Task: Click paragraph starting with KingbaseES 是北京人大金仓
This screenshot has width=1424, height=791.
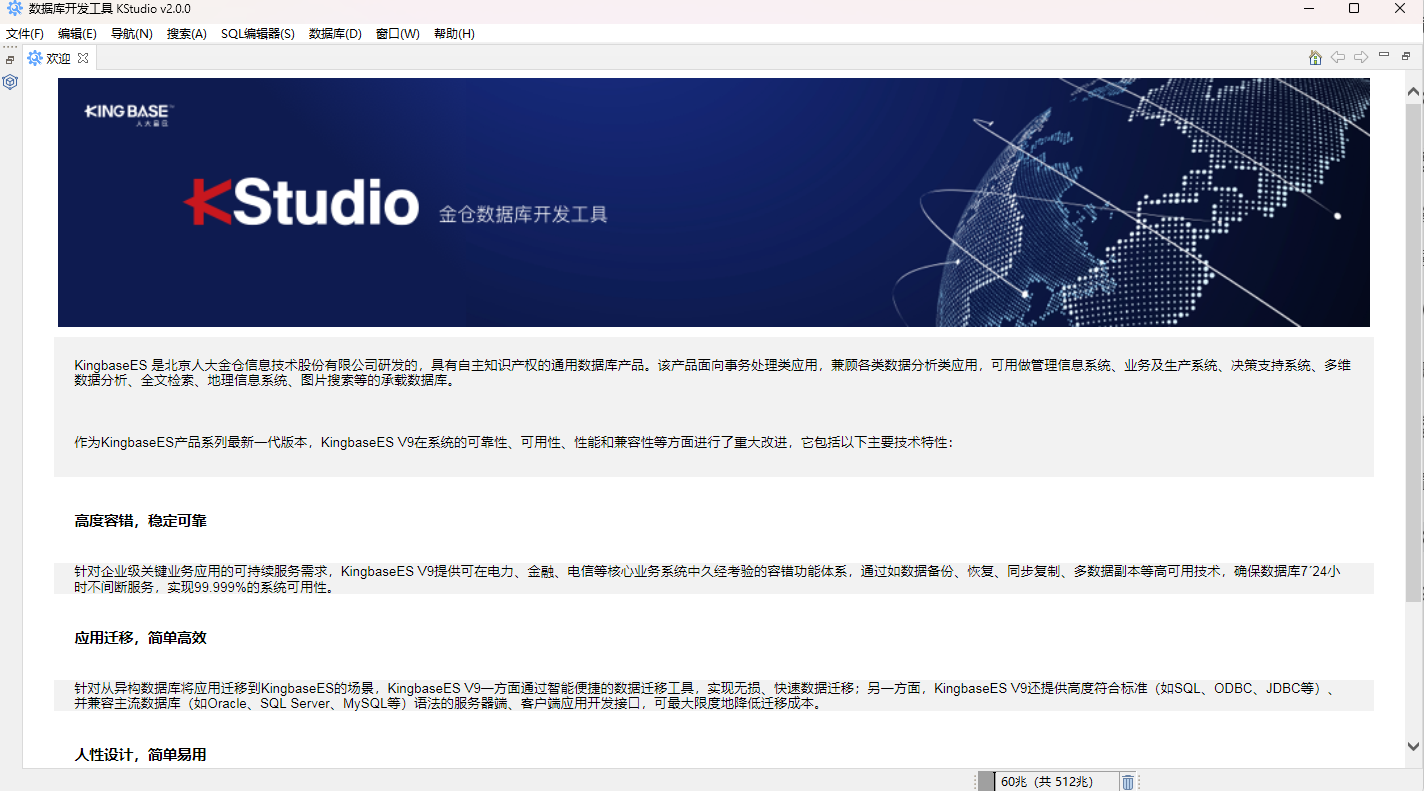Action: [712, 373]
